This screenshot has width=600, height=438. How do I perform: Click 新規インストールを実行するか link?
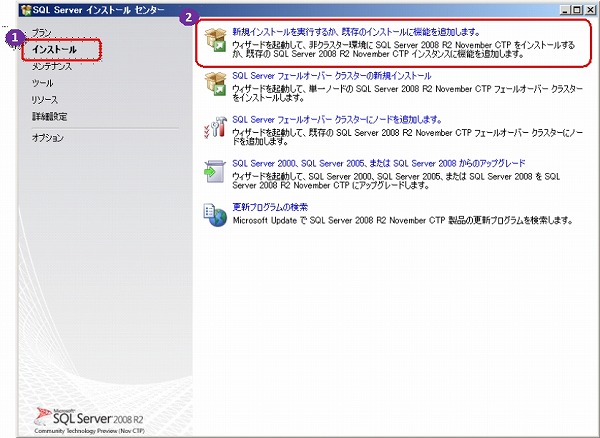[356, 32]
